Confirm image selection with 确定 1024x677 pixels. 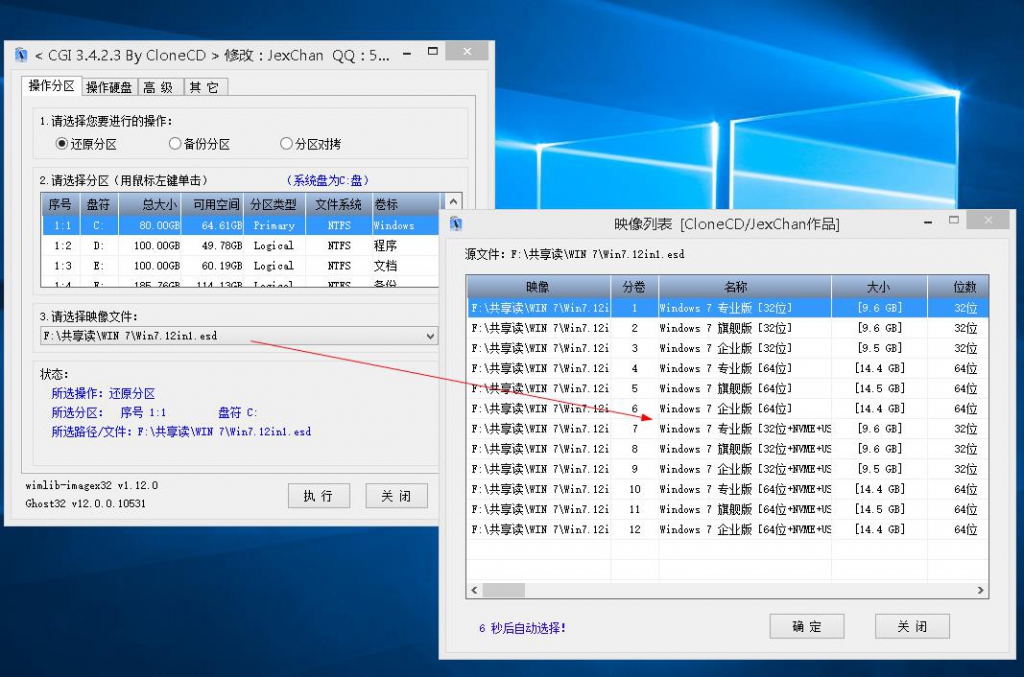pyautogui.click(x=807, y=627)
